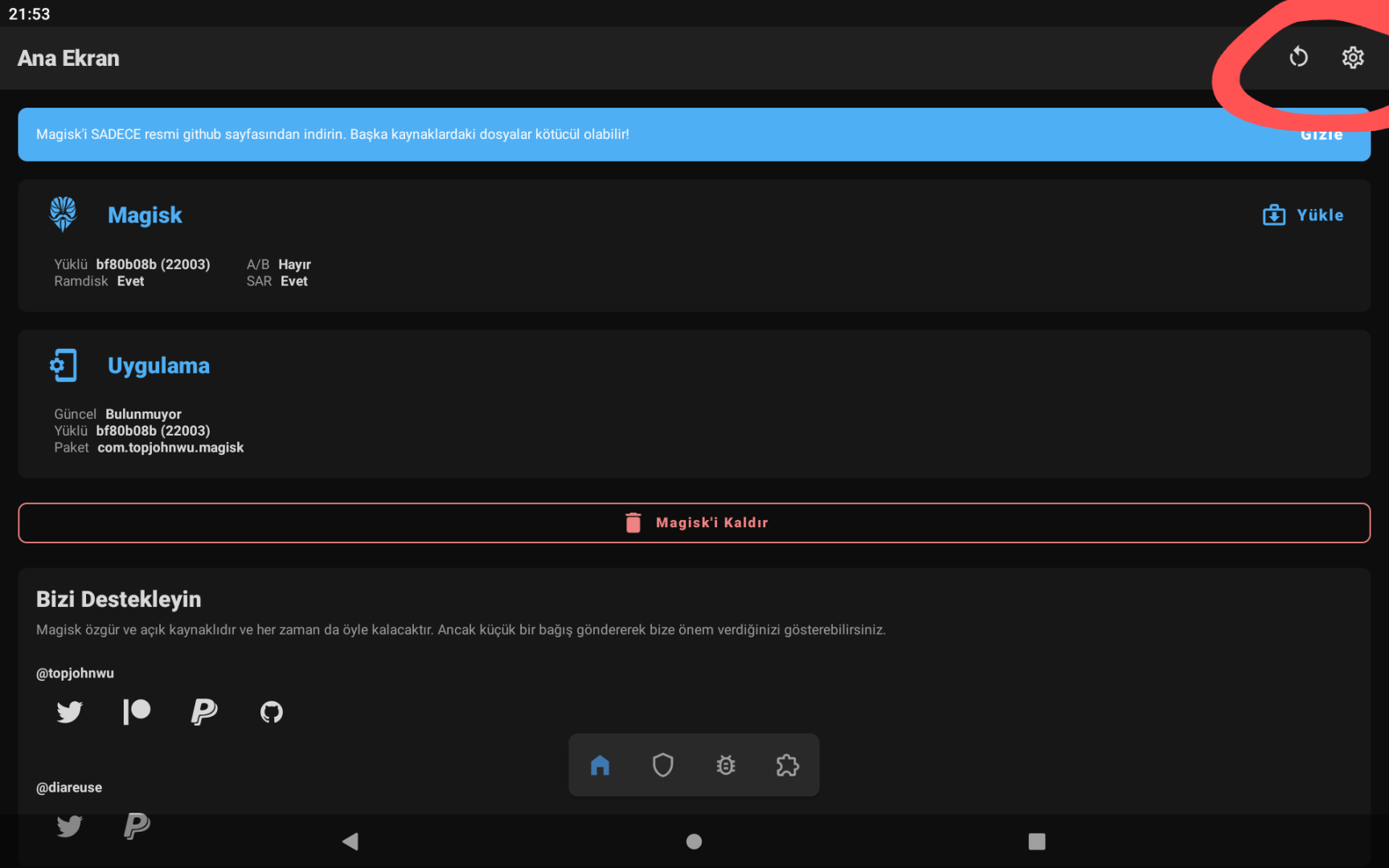Tap Android home circle button
Image resolution: width=1389 pixels, height=868 pixels.
click(694, 841)
